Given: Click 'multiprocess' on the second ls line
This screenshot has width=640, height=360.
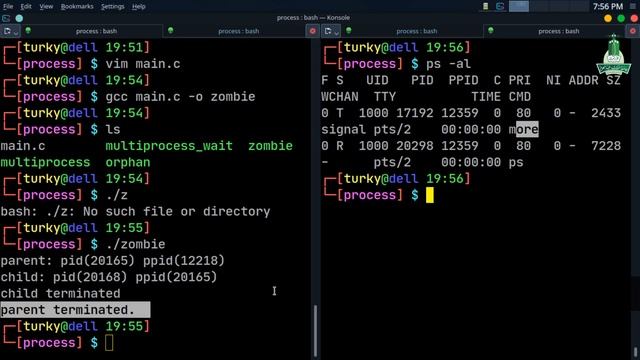Looking at the screenshot, I should tap(45, 162).
